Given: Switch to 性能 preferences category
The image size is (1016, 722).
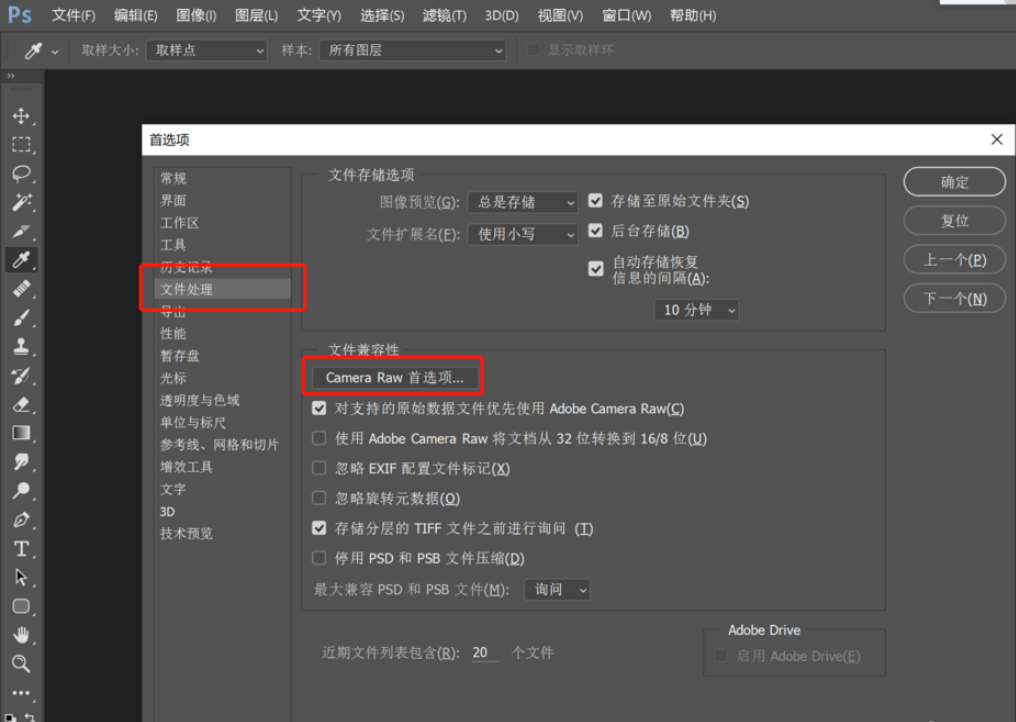Looking at the screenshot, I should tap(173, 334).
